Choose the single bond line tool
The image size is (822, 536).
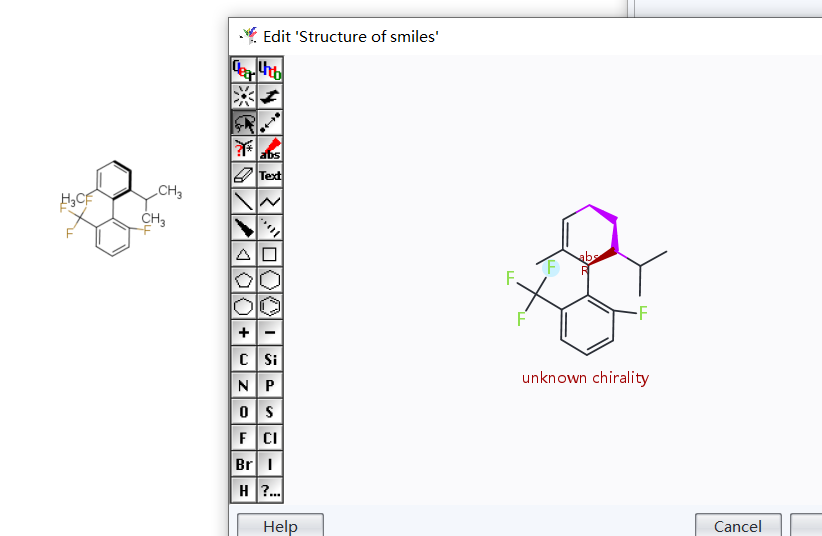coord(243,201)
